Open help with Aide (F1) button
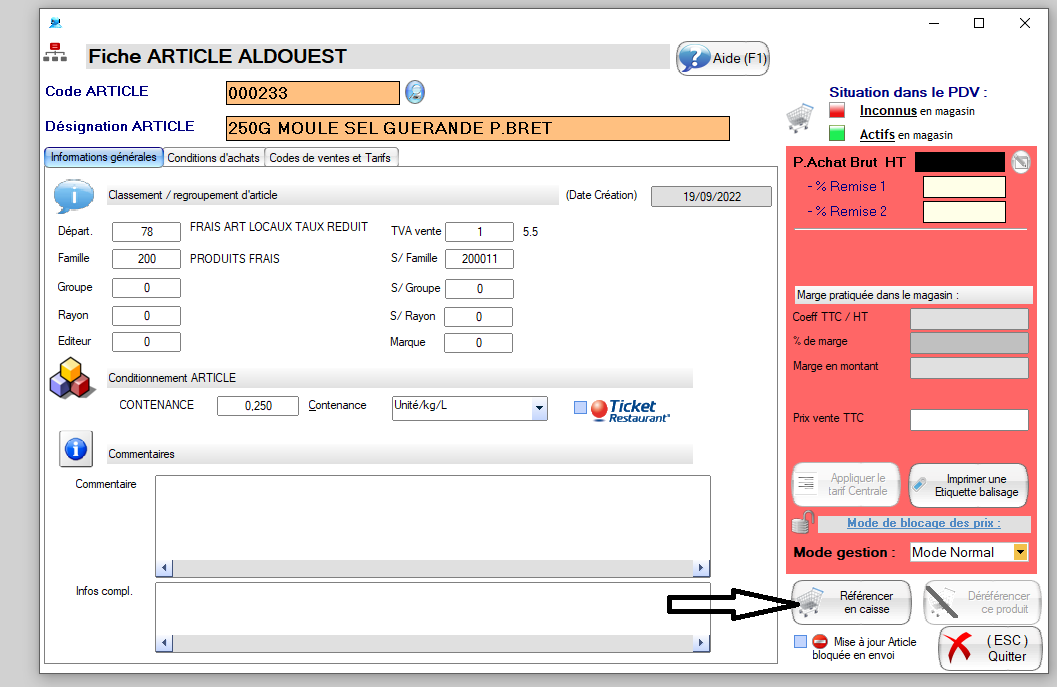 (x=723, y=58)
